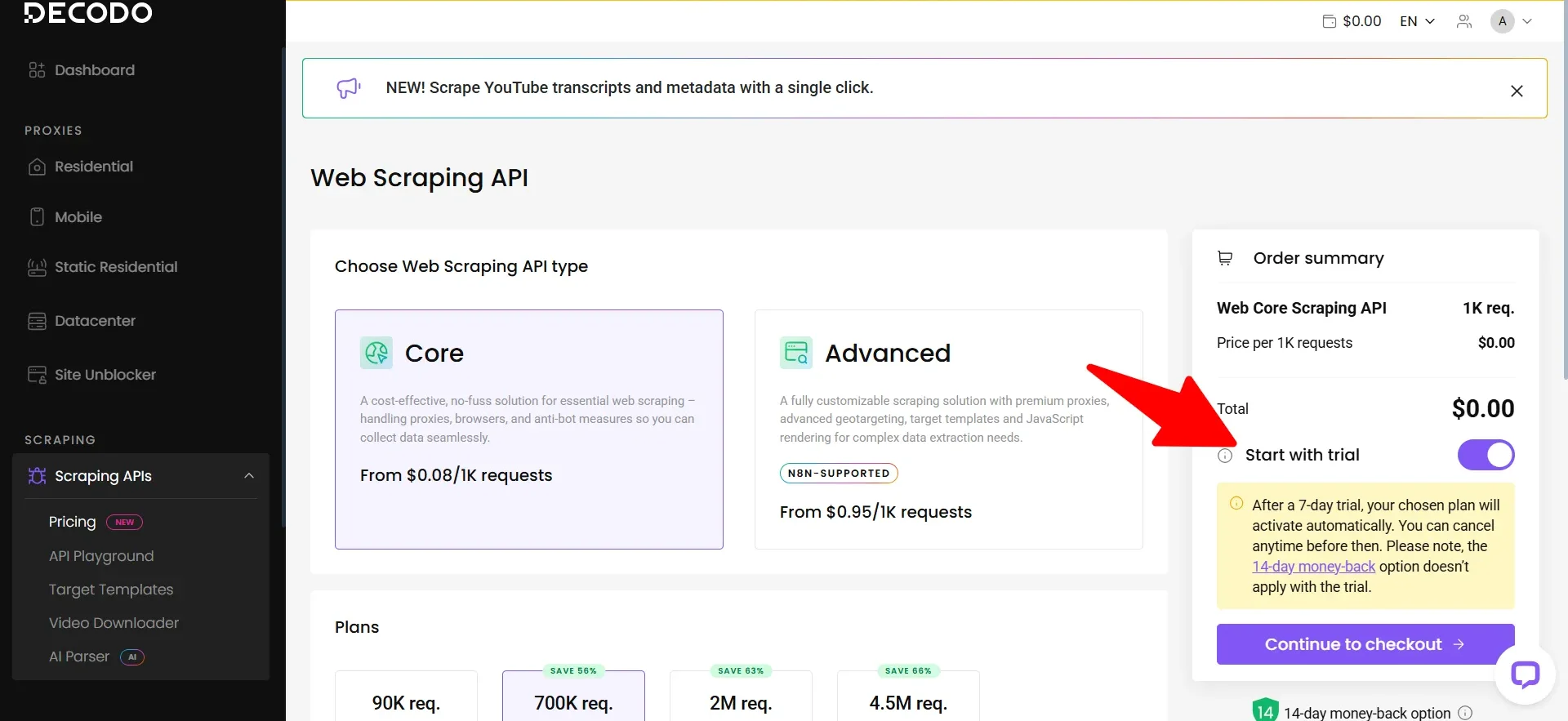
Task: Click the NEW badge next to Pricing
Action: pos(125,523)
